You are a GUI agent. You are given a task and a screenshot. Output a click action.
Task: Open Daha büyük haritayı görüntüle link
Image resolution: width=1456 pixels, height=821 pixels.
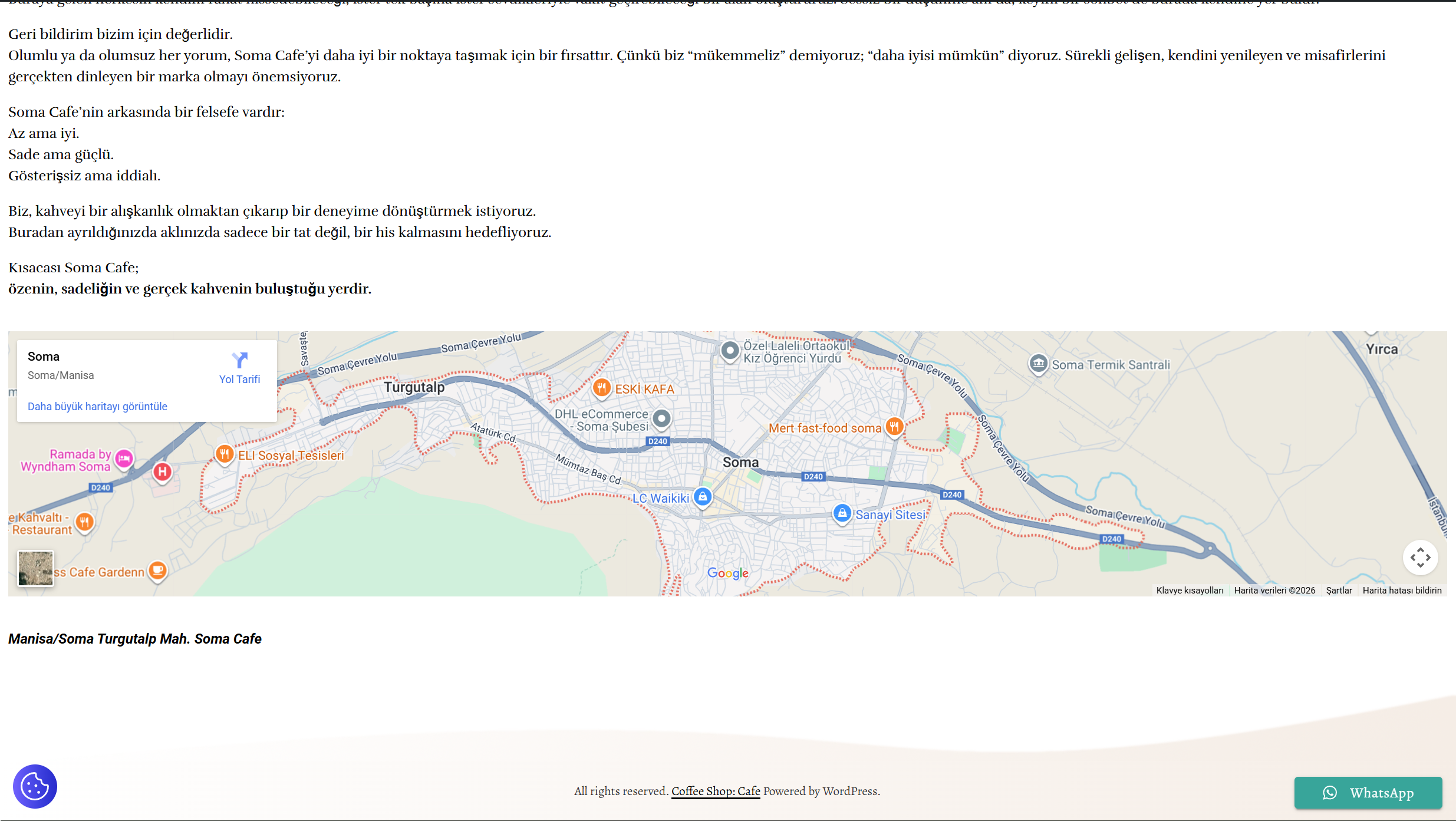[x=97, y=406]
